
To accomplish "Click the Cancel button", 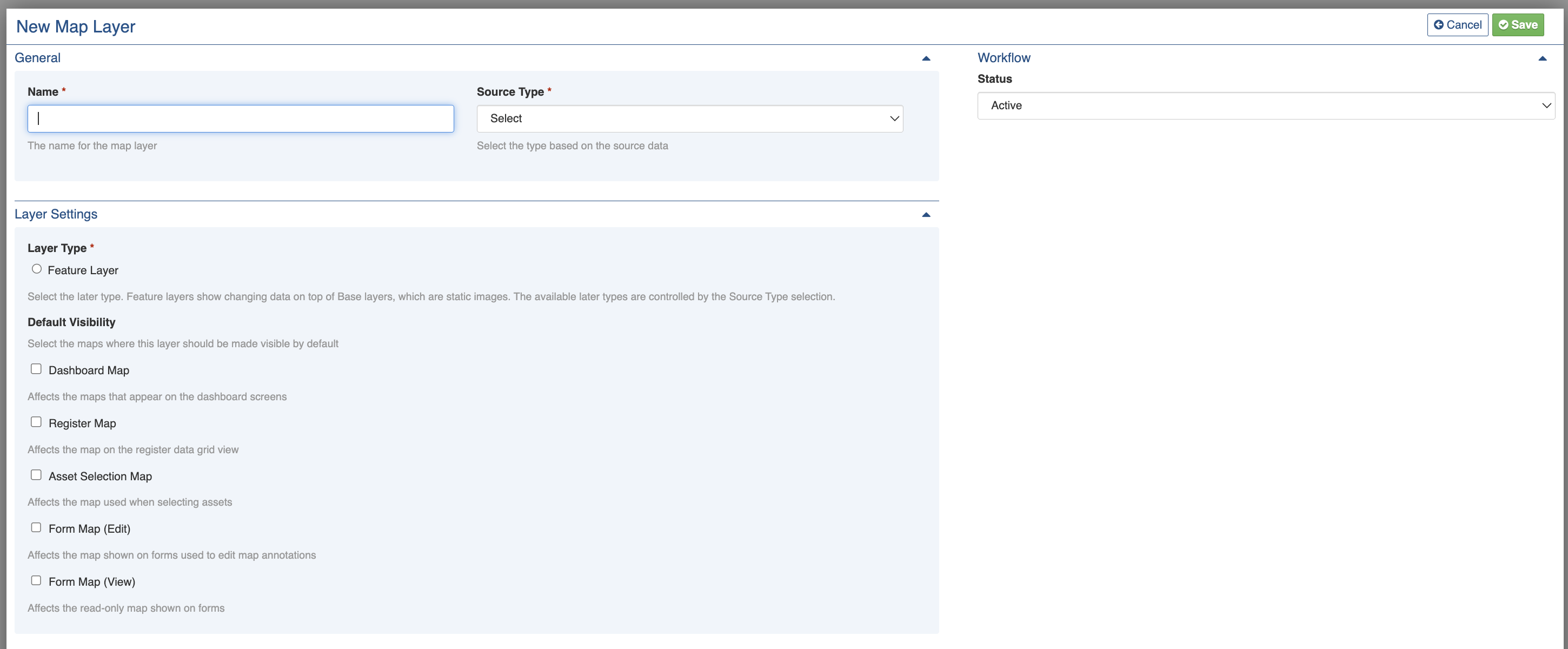I will (x=1457, y=25).
